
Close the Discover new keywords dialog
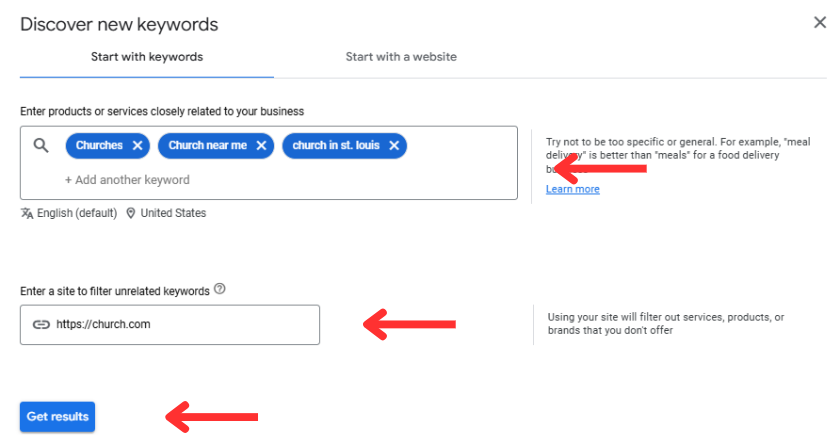[820, 23]
